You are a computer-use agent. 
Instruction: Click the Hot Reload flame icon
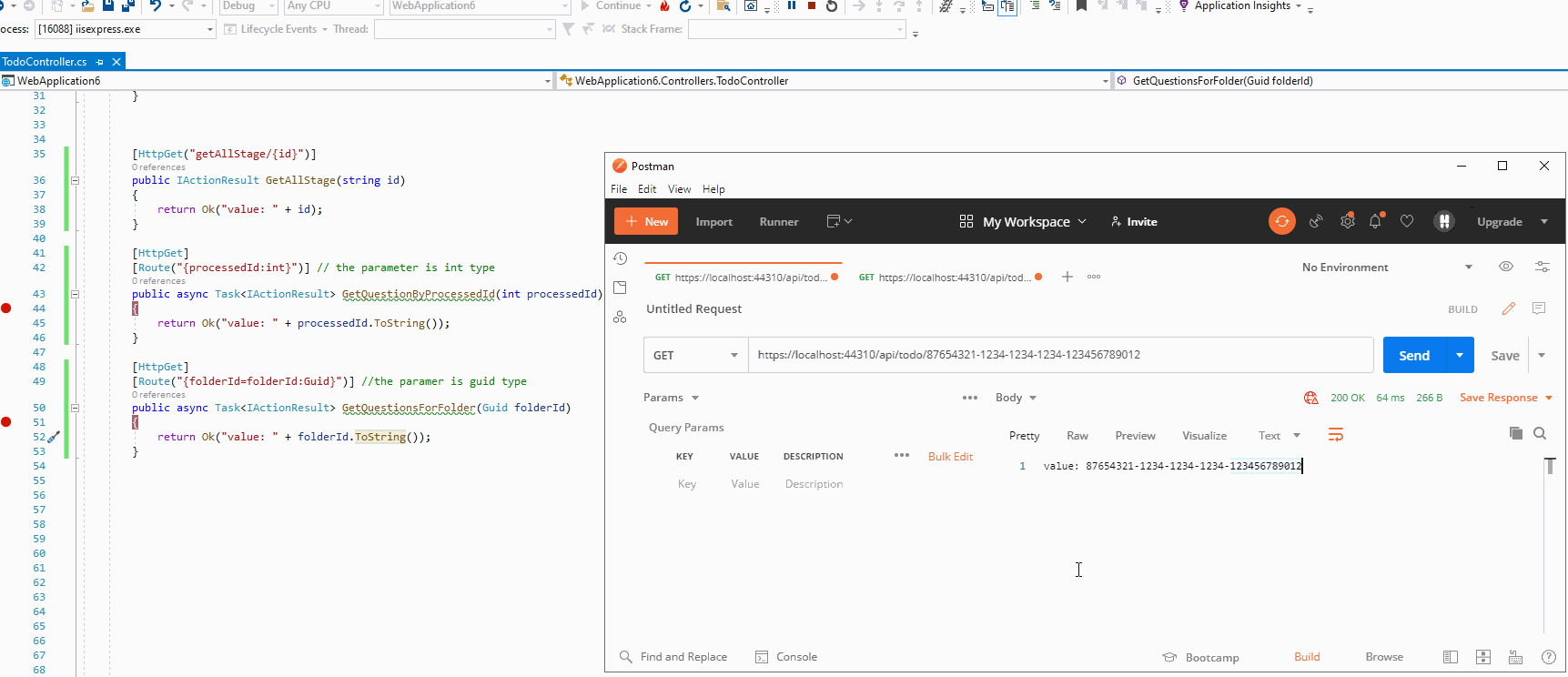tap(664, 5)
